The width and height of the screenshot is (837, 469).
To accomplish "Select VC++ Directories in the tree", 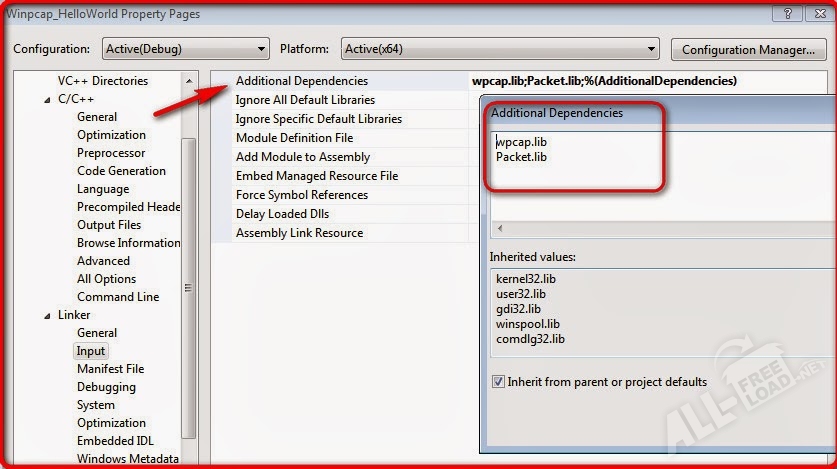I will pos(102,81).
